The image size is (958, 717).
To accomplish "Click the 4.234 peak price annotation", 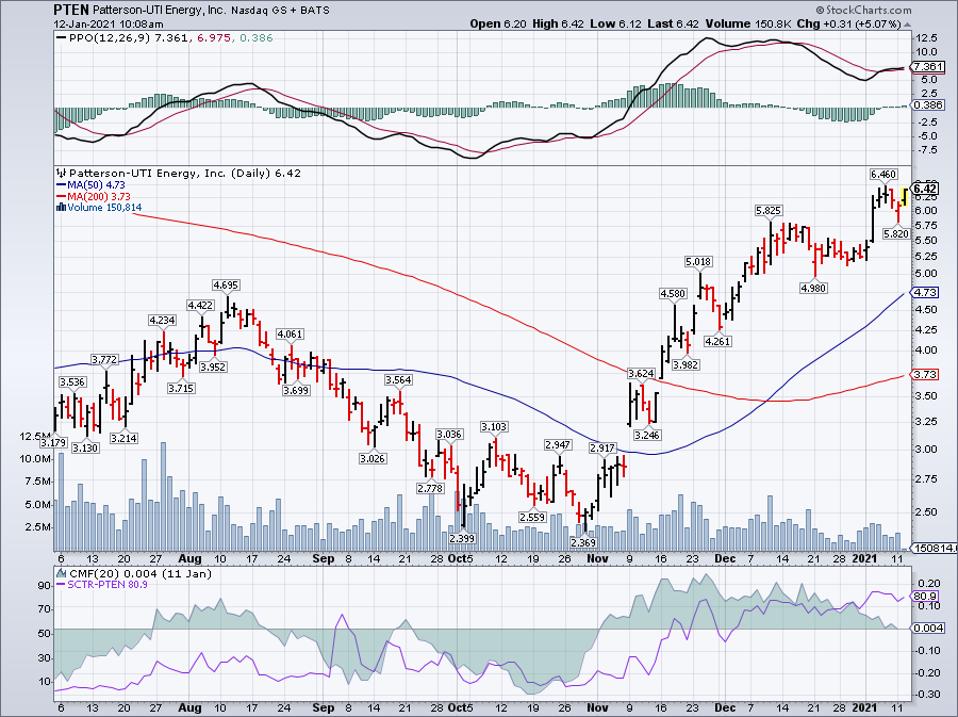I will (162, 320).
